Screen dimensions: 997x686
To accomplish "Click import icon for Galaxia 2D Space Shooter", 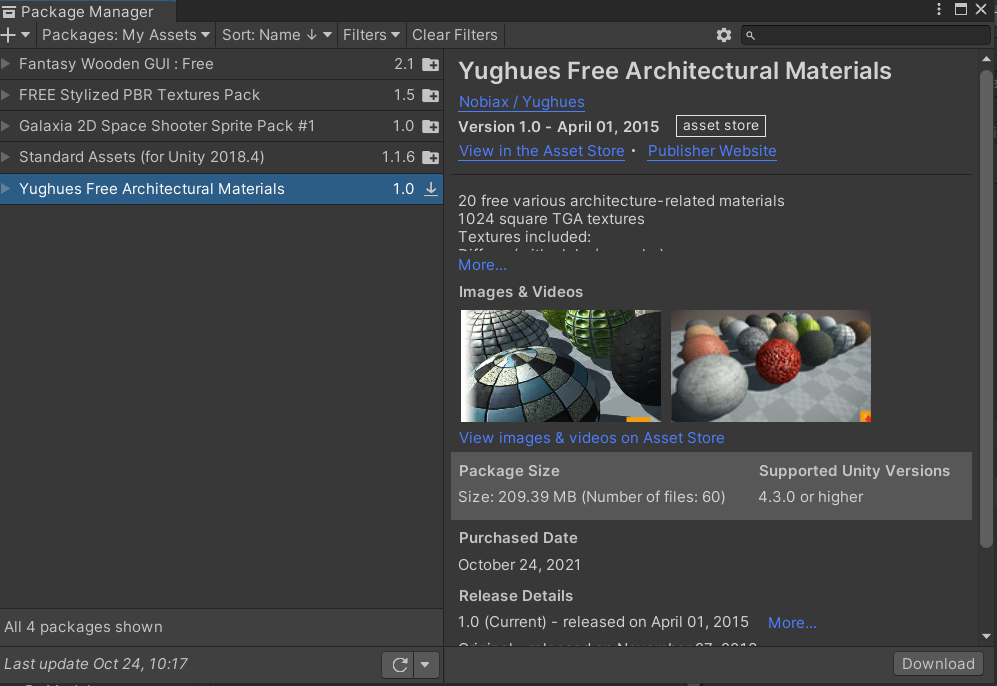I will [x=430, y=127].
